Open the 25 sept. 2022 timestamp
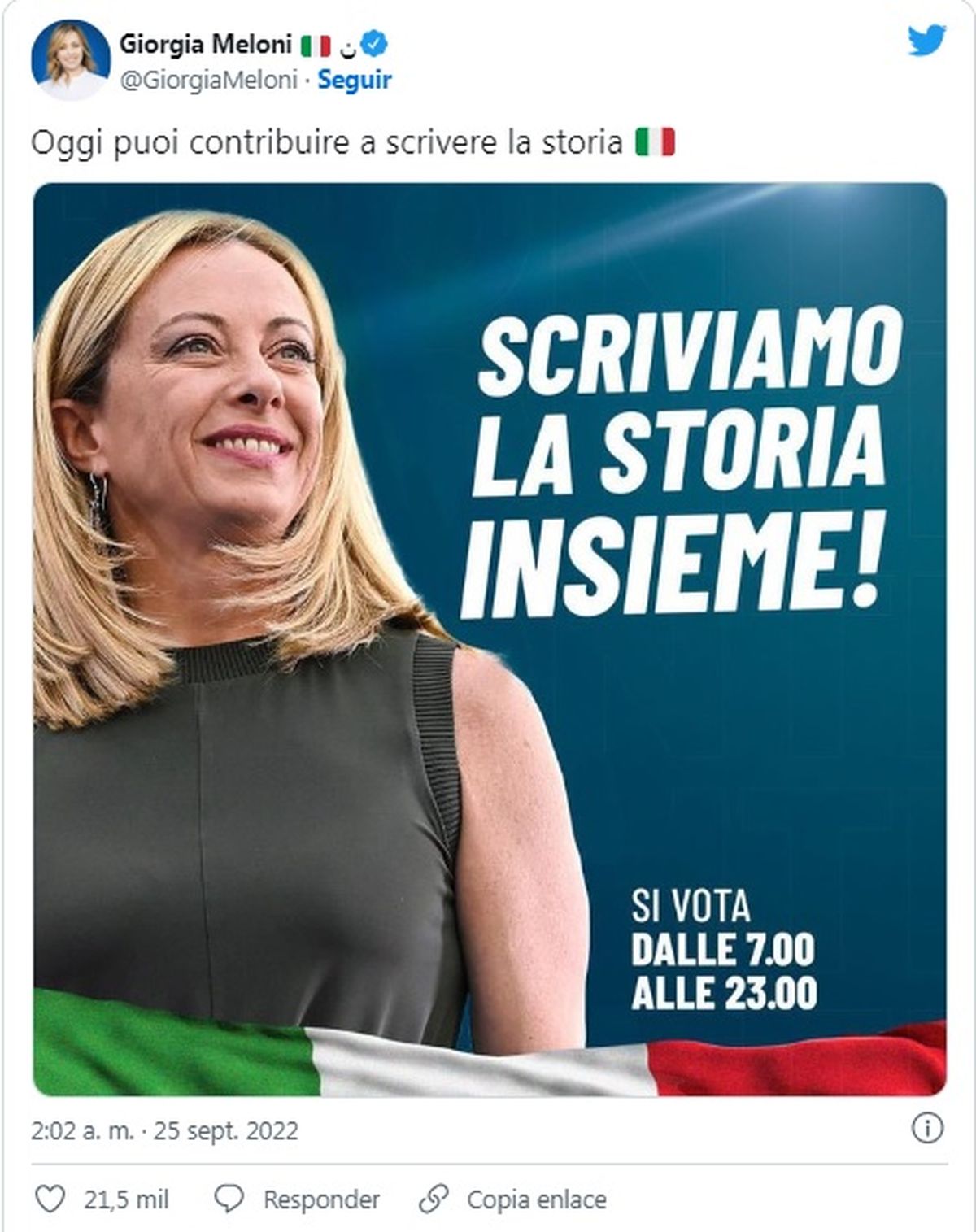The image size is (976, 1232). 226,1131
